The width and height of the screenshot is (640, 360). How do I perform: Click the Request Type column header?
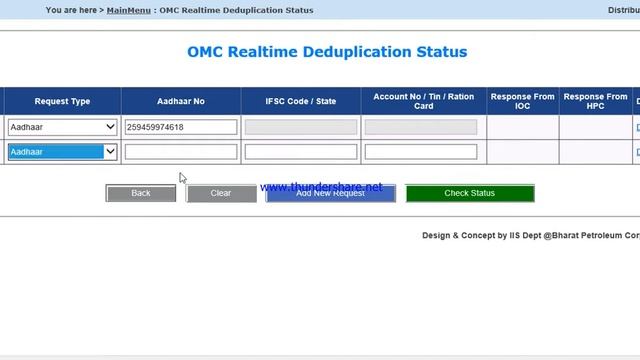62,101
